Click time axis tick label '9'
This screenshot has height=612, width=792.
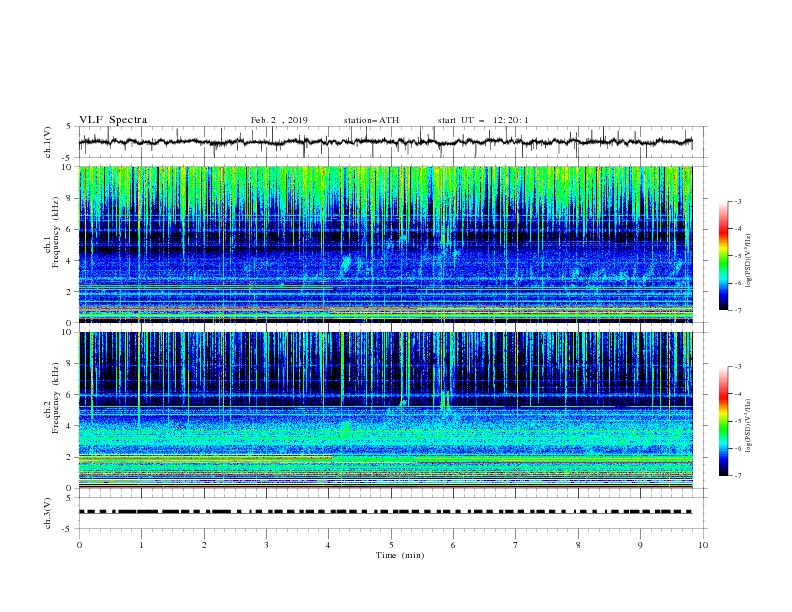640,545
